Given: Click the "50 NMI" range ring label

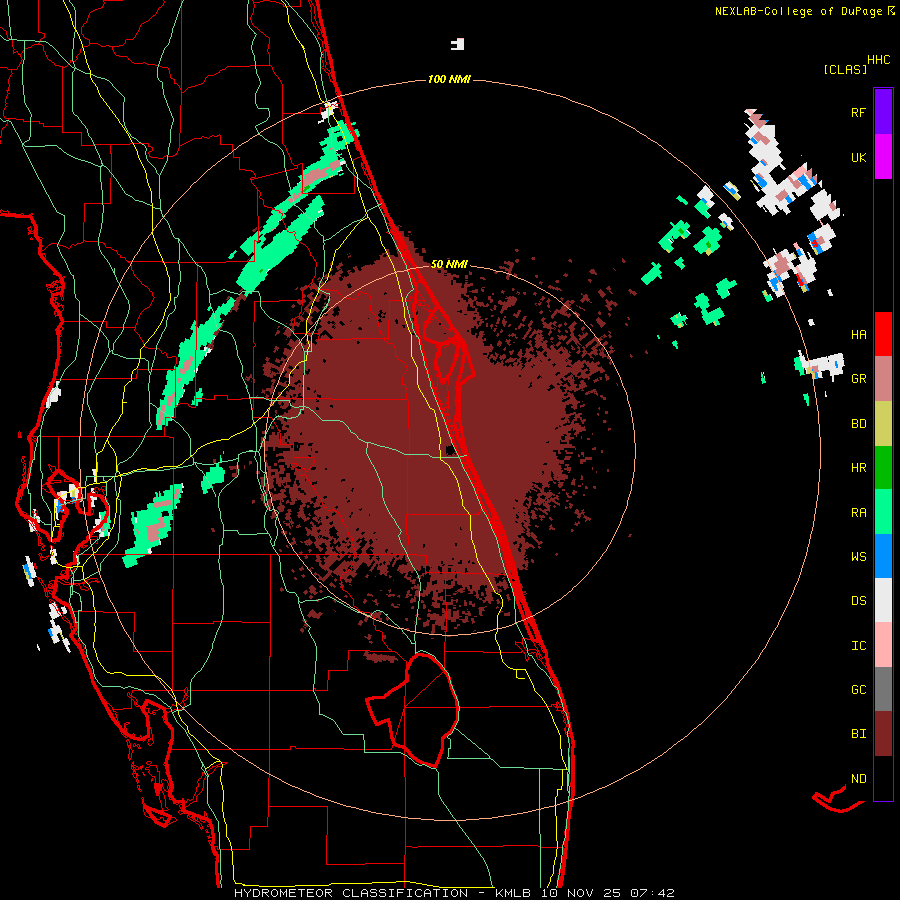Looking at the screenshot, I should (x=449, y=264).
